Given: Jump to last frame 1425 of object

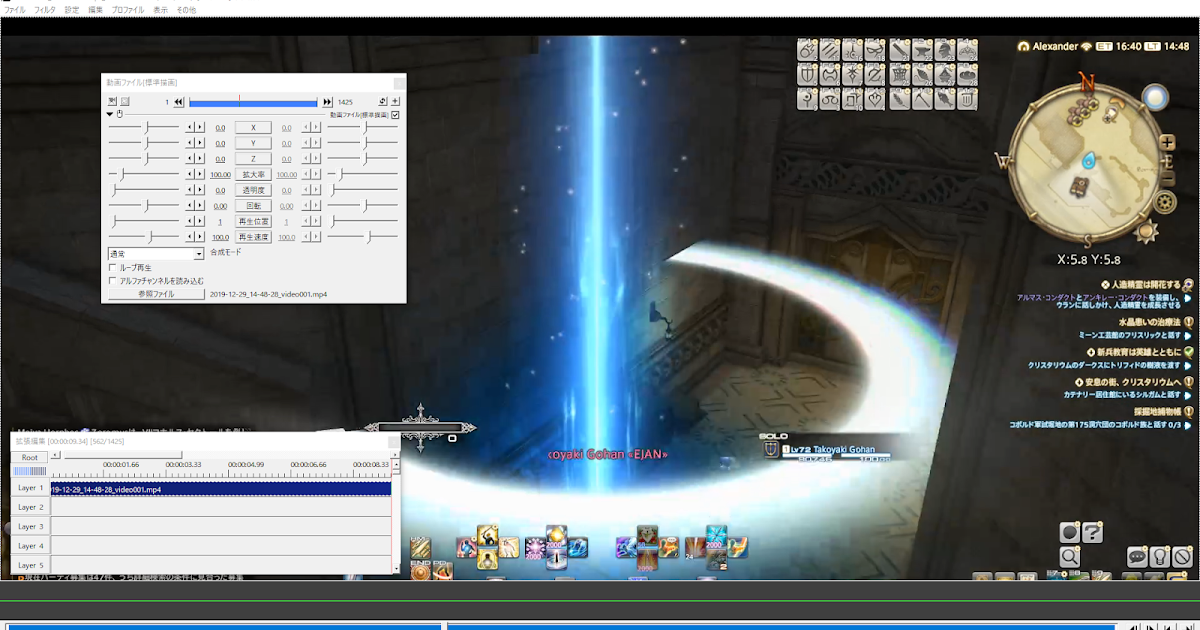Looking at the screenshot, I should pyautogui.click(x=327, y=102).
